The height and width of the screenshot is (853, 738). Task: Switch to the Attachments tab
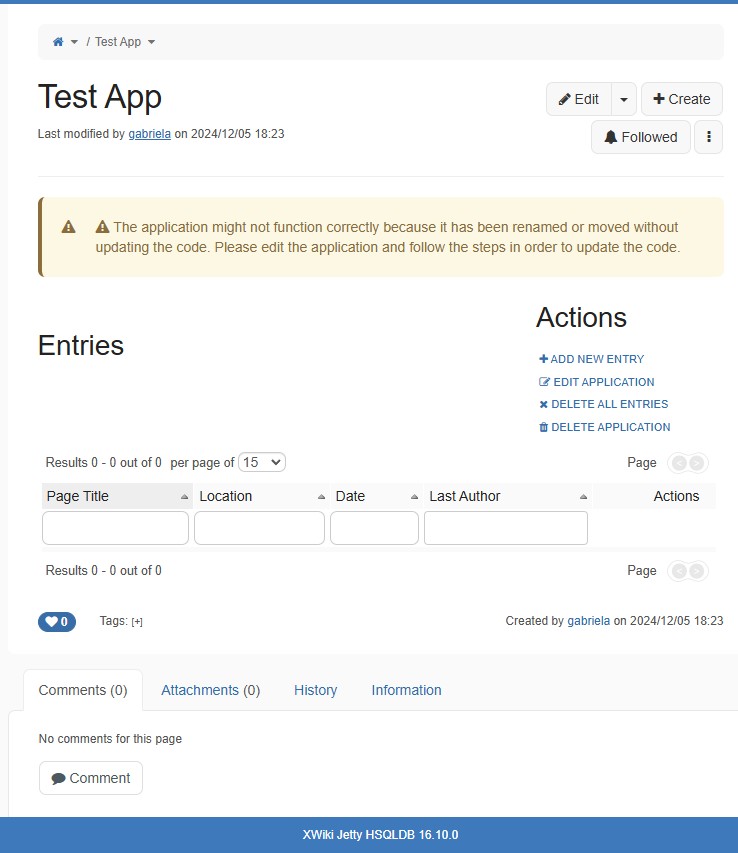click(x=210, y=690)
